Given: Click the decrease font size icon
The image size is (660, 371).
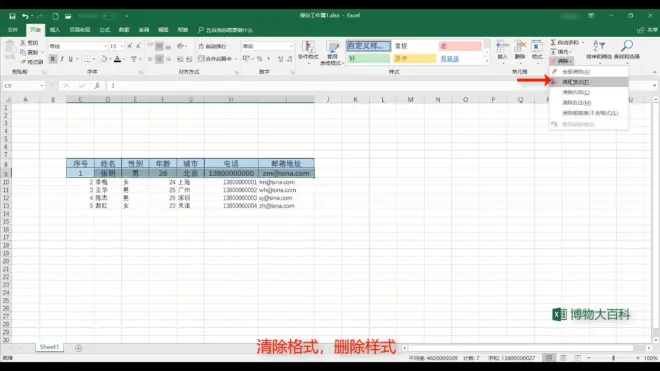Looking at the screenshot, I should [138, 46].
